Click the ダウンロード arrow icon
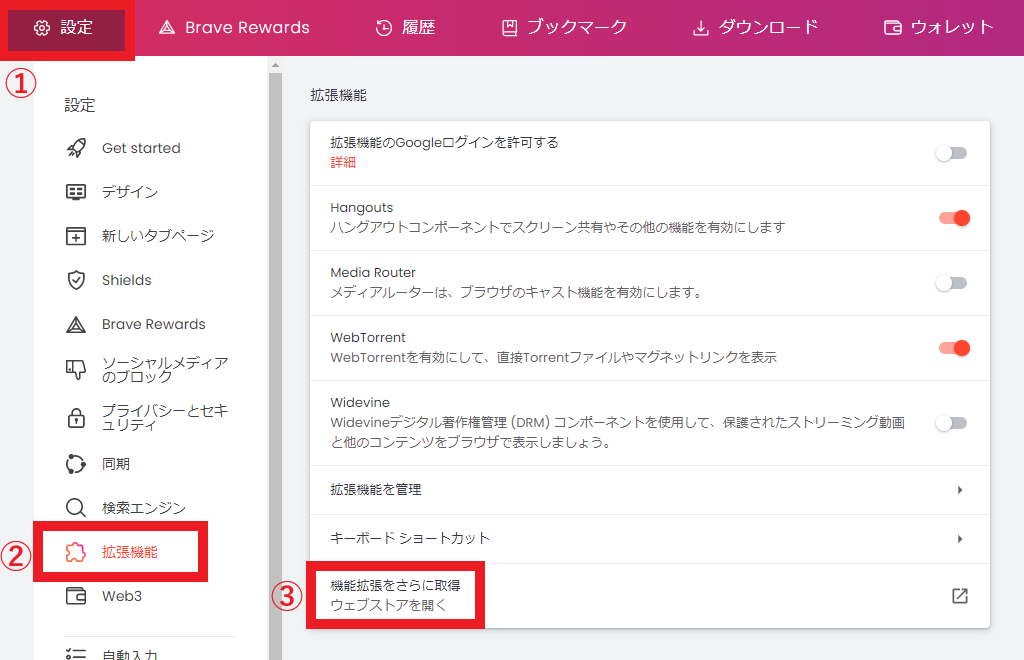 [x=701, y=28]
